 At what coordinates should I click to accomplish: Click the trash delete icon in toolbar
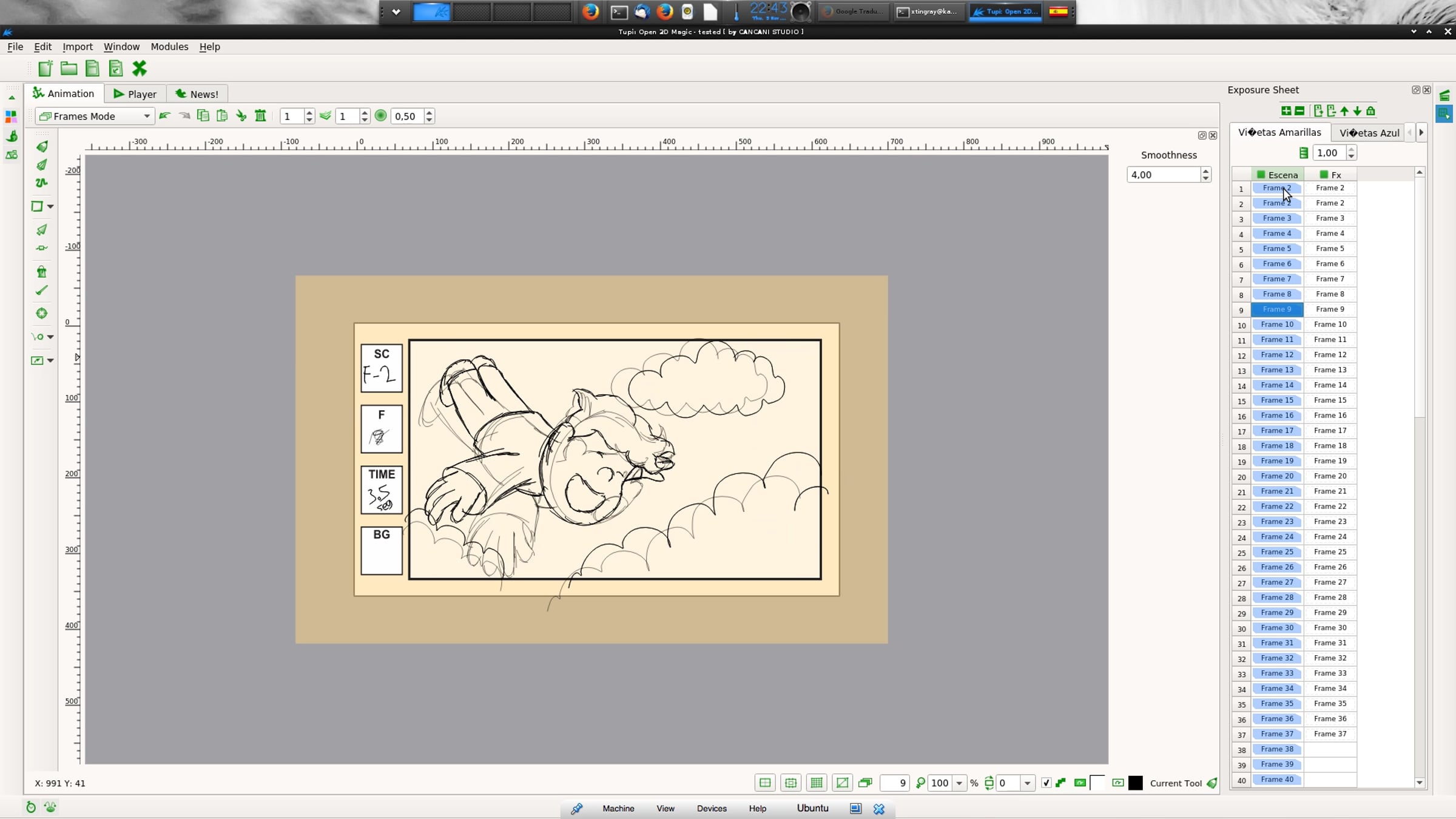click(x=260, y=116)
